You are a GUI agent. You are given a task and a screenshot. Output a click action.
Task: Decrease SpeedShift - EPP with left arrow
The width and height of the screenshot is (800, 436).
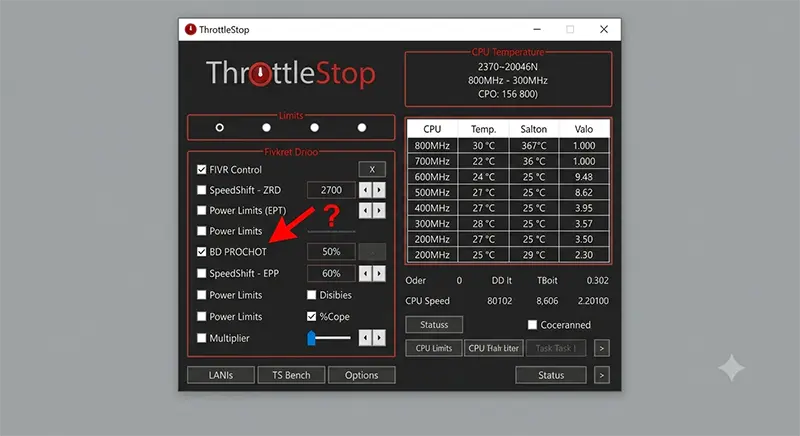point(365,273)
